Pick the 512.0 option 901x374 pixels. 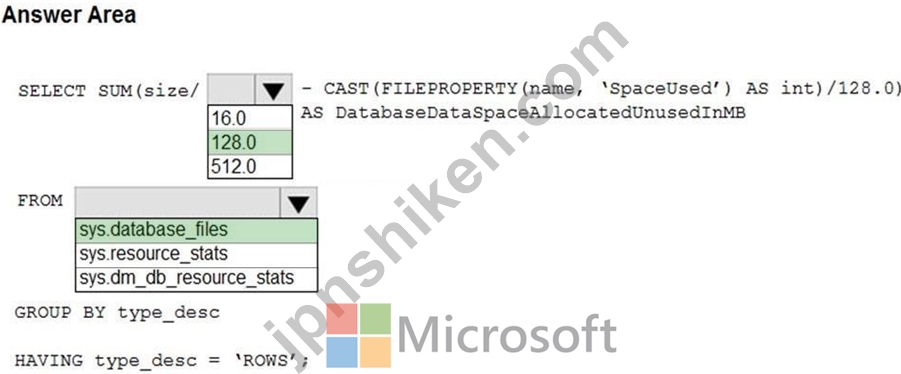coord(250,166)
